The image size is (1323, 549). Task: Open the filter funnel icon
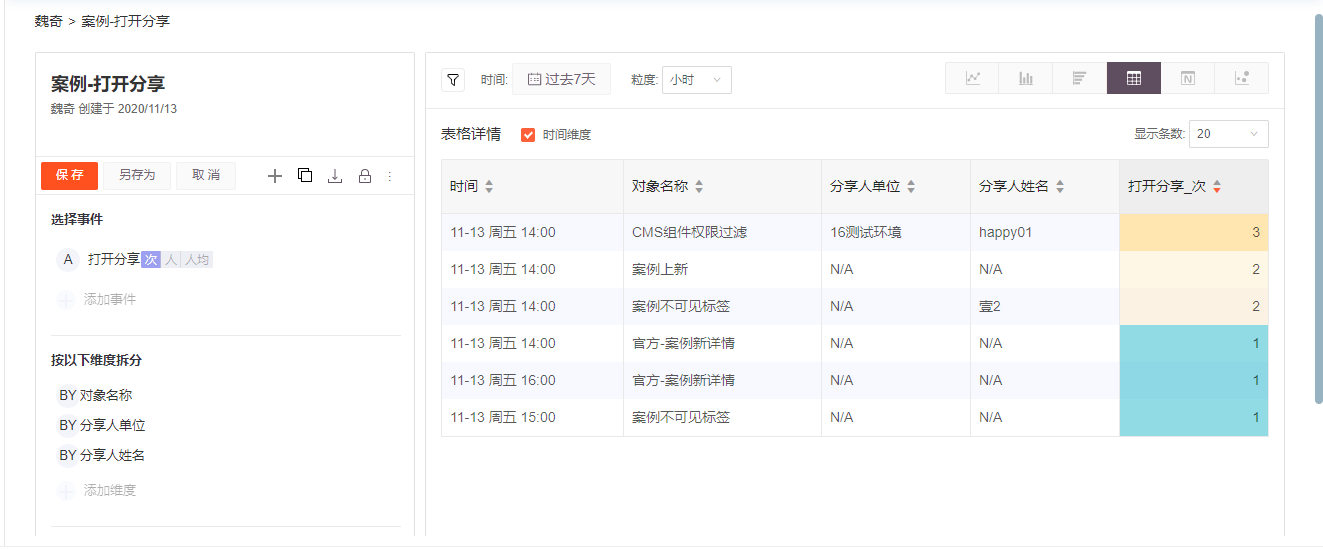click(x=453, y=80)
